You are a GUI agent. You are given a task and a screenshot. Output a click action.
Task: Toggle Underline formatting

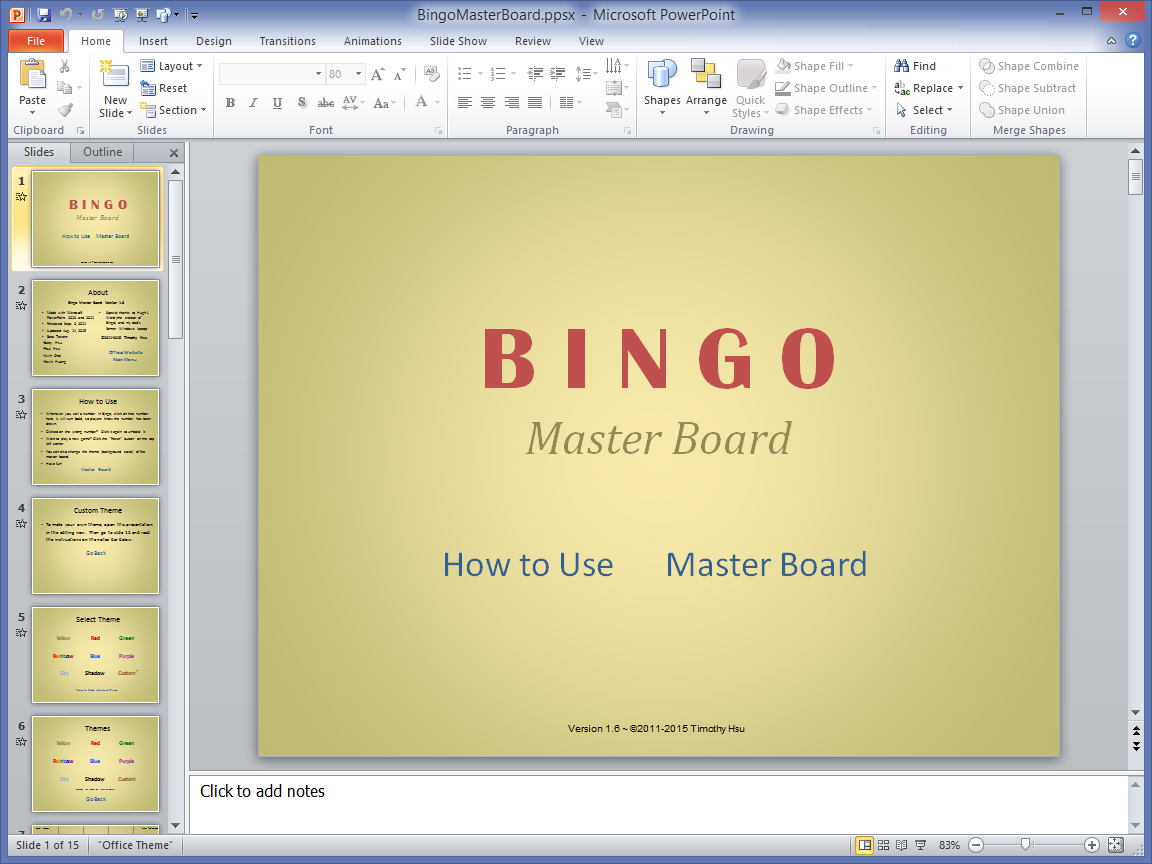tap(277, 103)
